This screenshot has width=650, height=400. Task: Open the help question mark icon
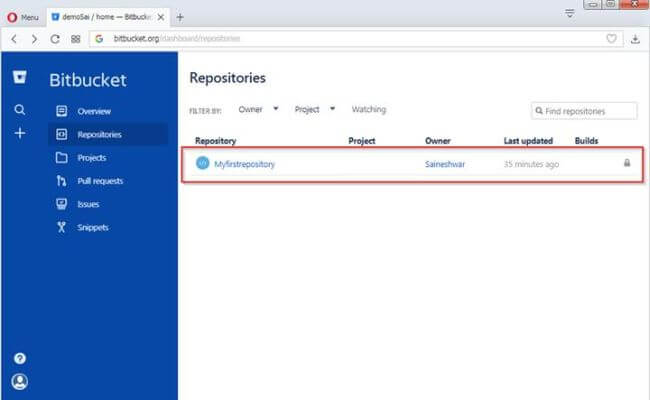(19, 358)
